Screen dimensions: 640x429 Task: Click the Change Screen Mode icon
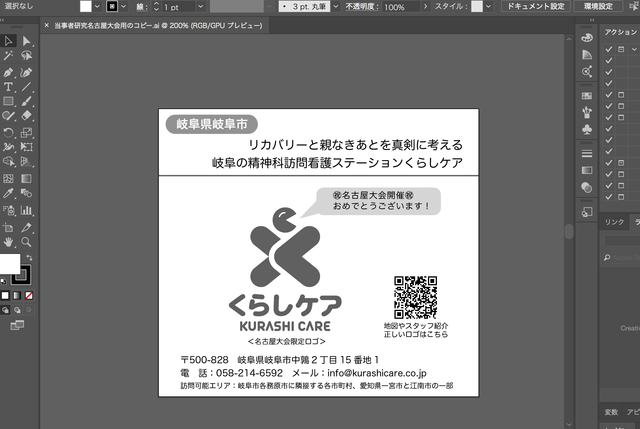tap(17, 325)
